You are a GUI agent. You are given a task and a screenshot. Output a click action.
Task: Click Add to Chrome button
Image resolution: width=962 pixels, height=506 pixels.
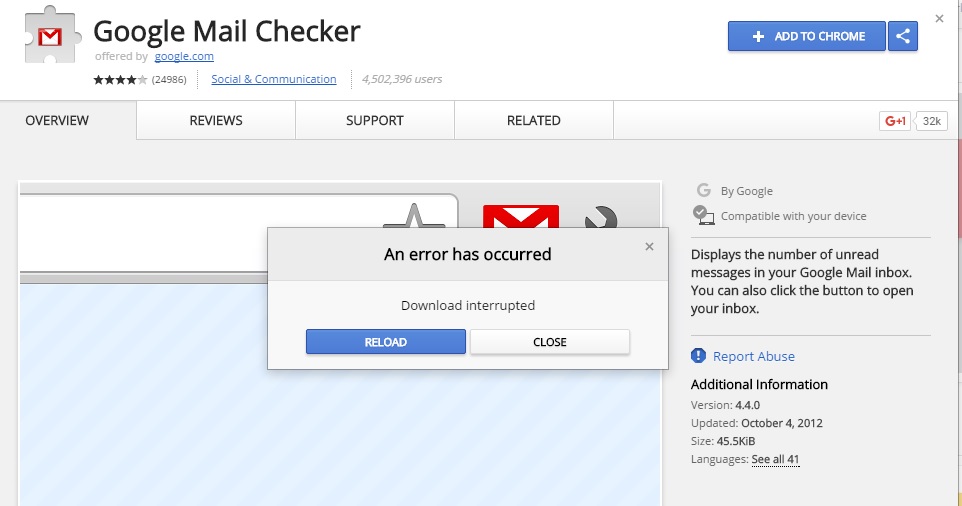pyautogui.click(x=807, y=37)
